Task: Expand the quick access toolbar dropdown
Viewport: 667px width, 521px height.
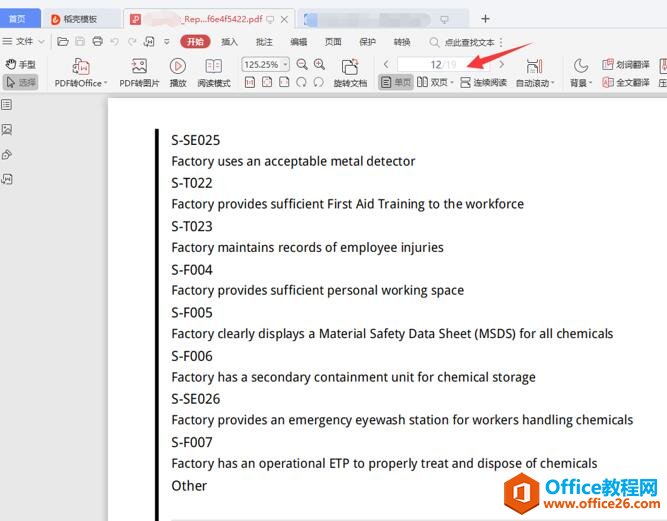Action: [167, 42]
